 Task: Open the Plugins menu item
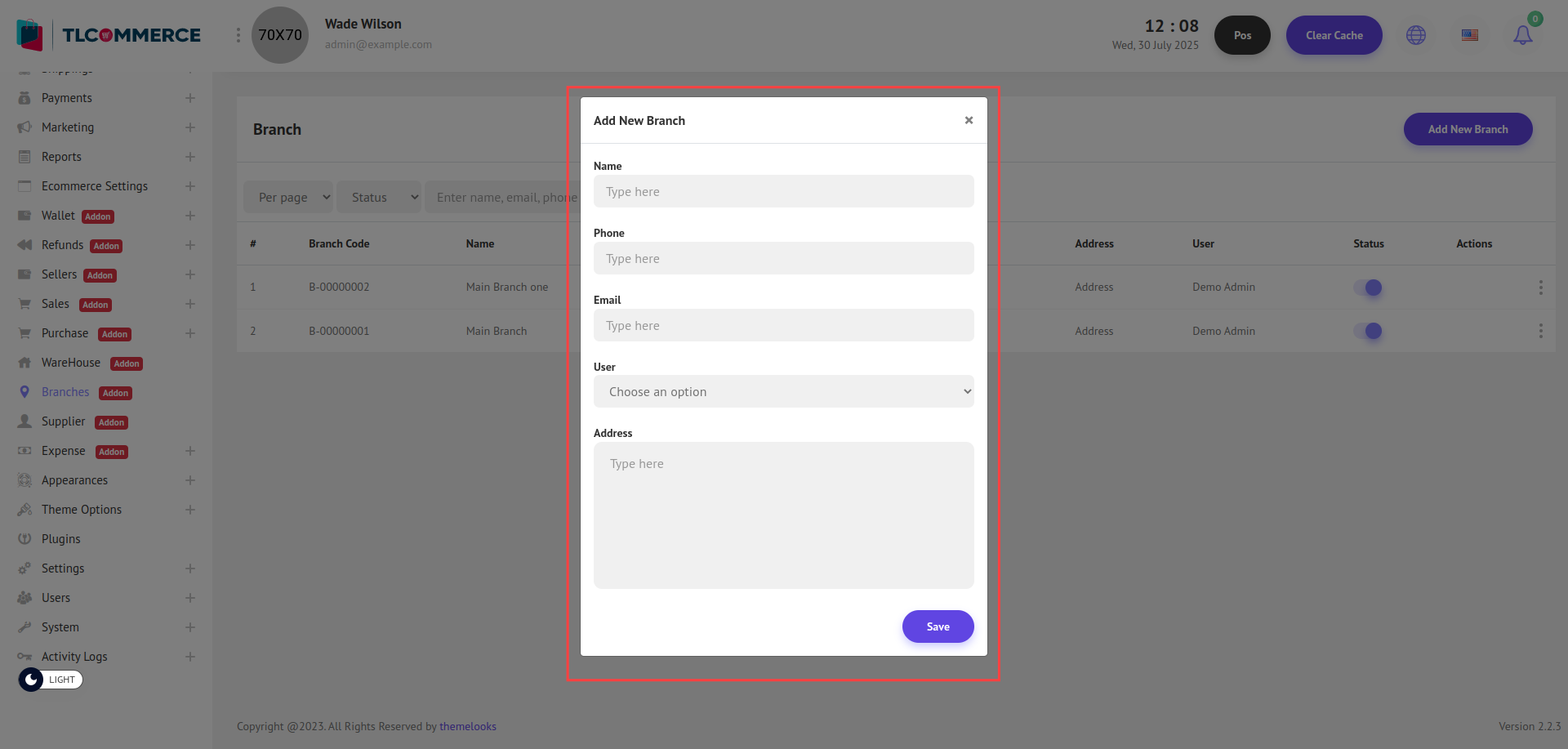coord(61,539)
